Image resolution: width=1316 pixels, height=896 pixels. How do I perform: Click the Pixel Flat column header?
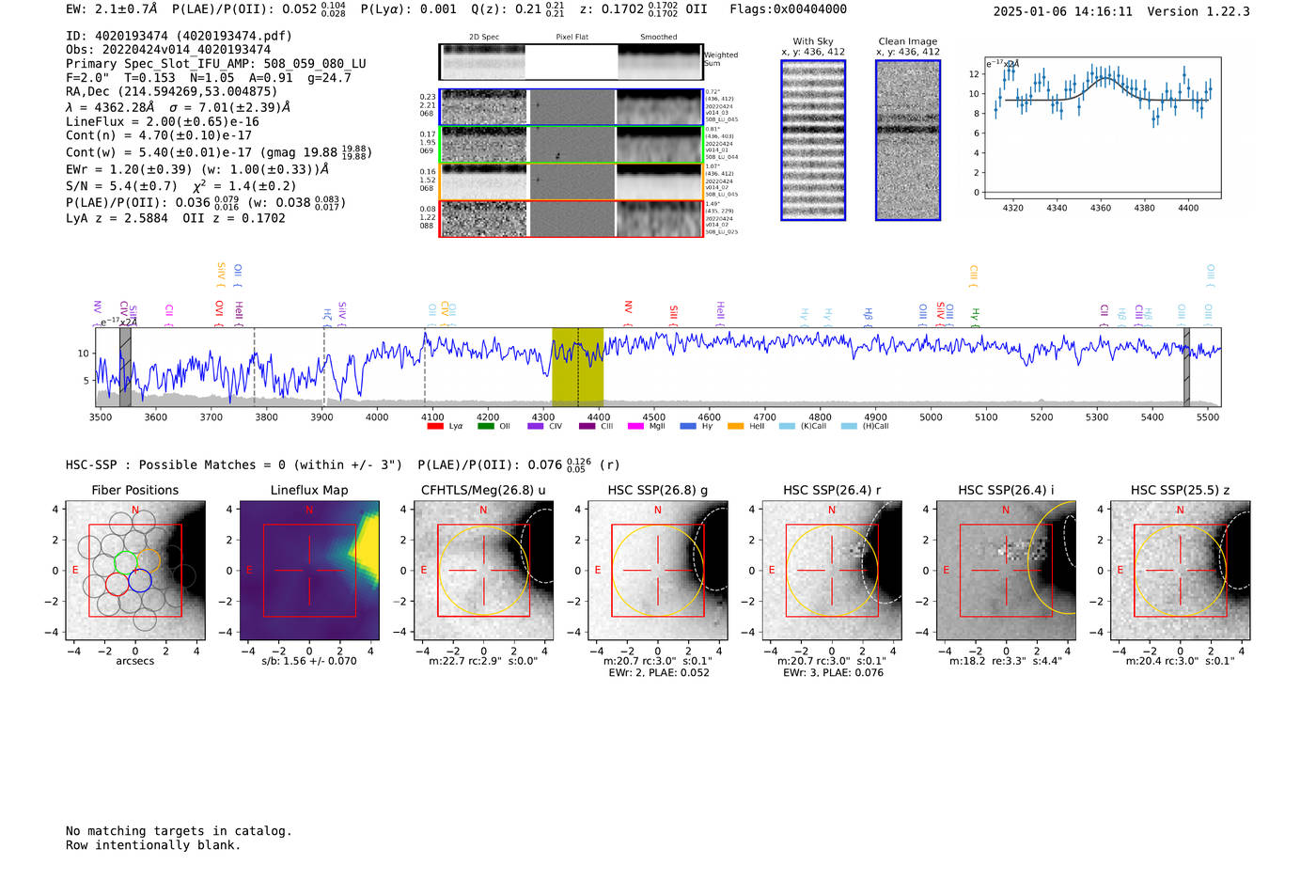572,37
